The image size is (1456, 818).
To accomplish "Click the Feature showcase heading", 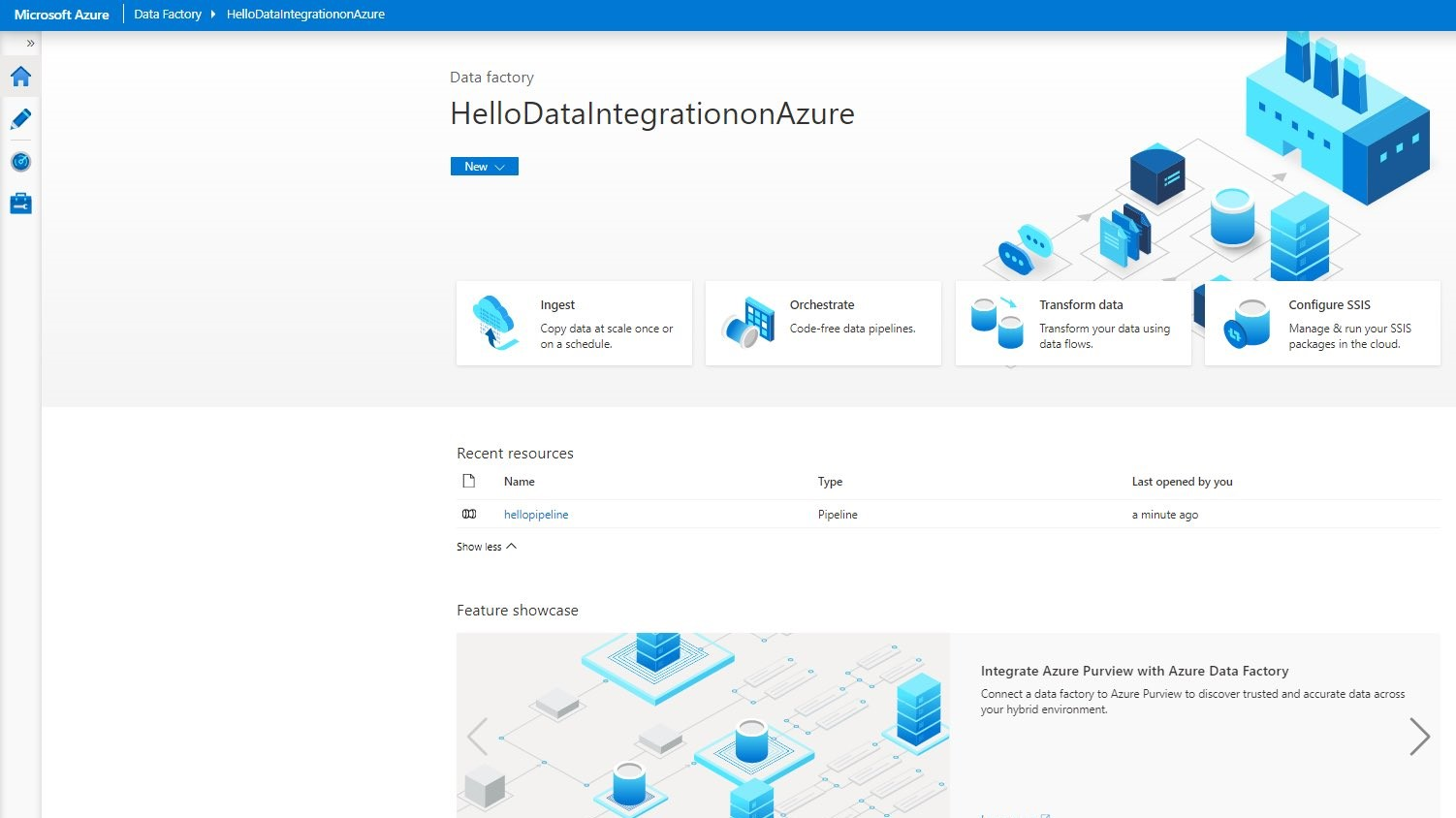I will (518, 611).
